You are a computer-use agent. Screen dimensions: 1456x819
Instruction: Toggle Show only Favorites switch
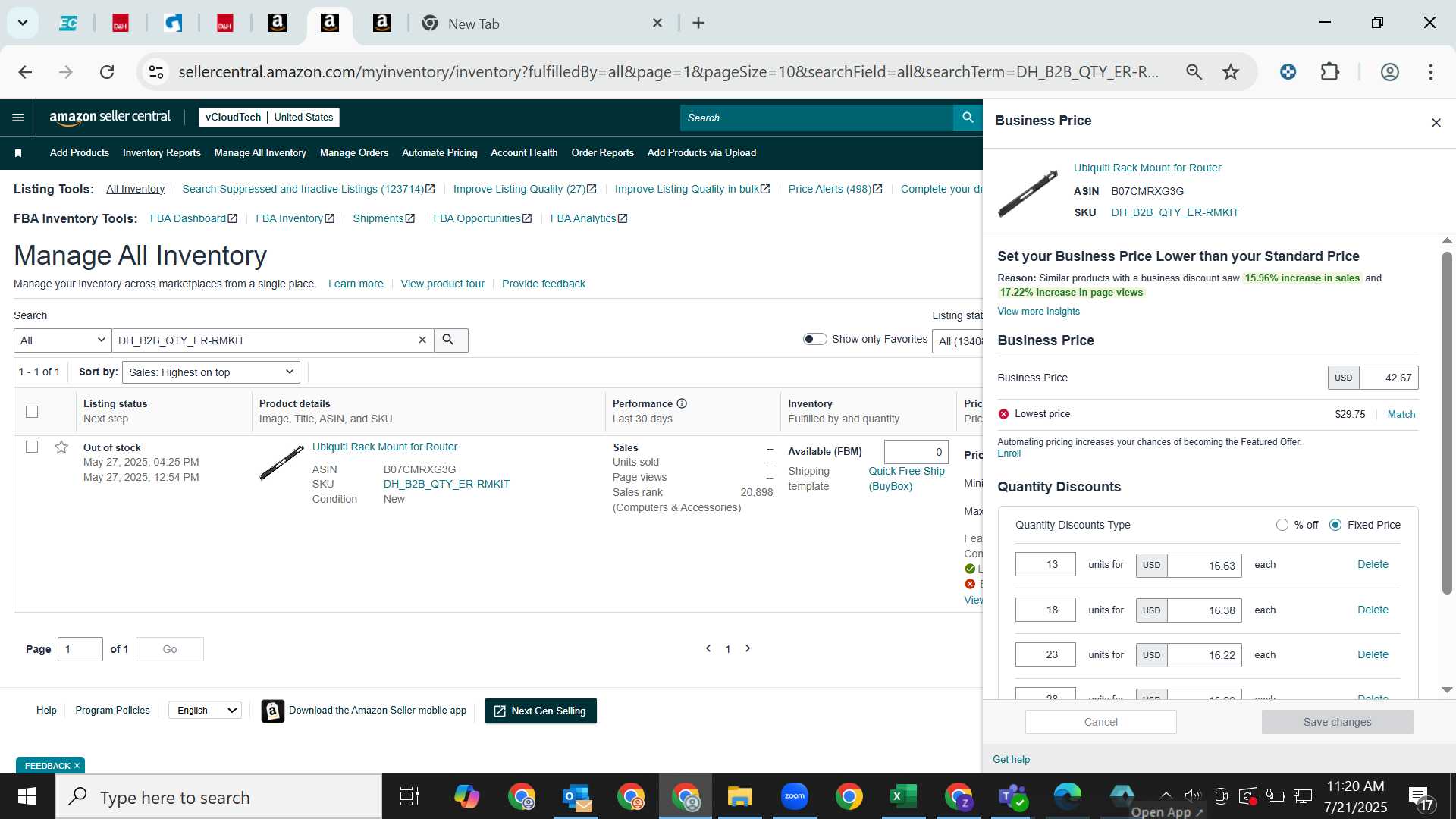(x=815, y=339)
